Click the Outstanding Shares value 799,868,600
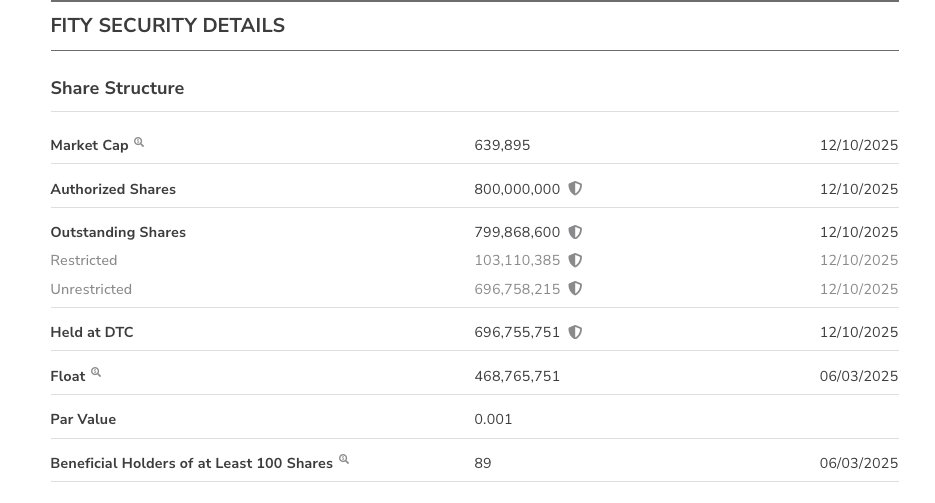 tap(517, 232)
